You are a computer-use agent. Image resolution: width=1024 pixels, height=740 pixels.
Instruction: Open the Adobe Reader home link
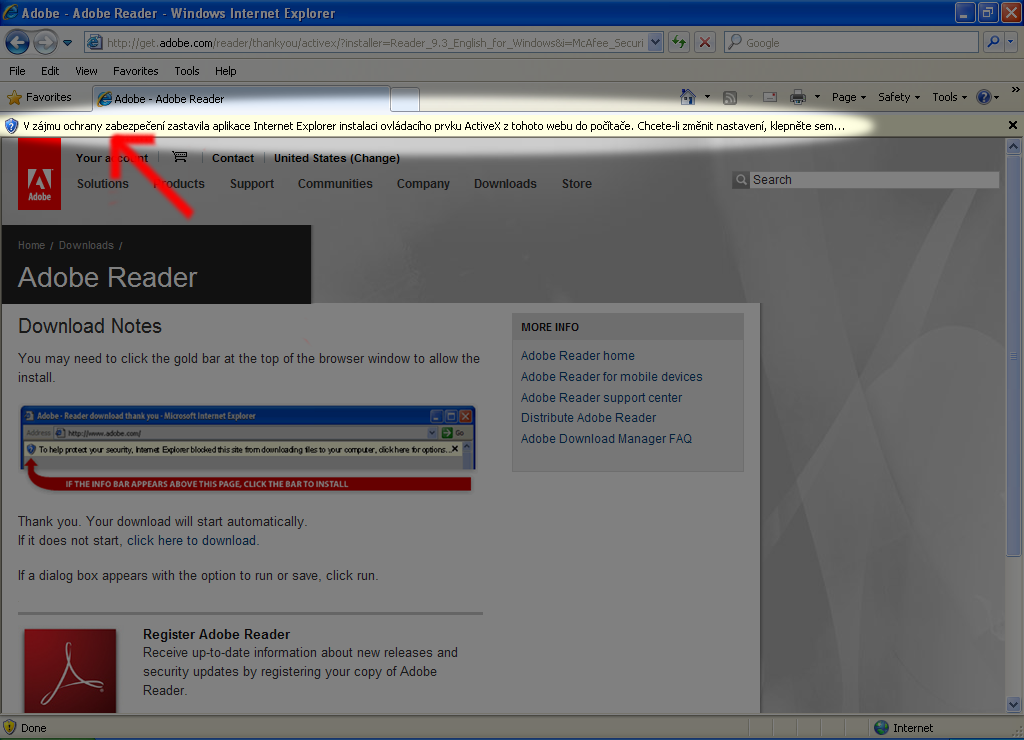(x=577, y=356)
